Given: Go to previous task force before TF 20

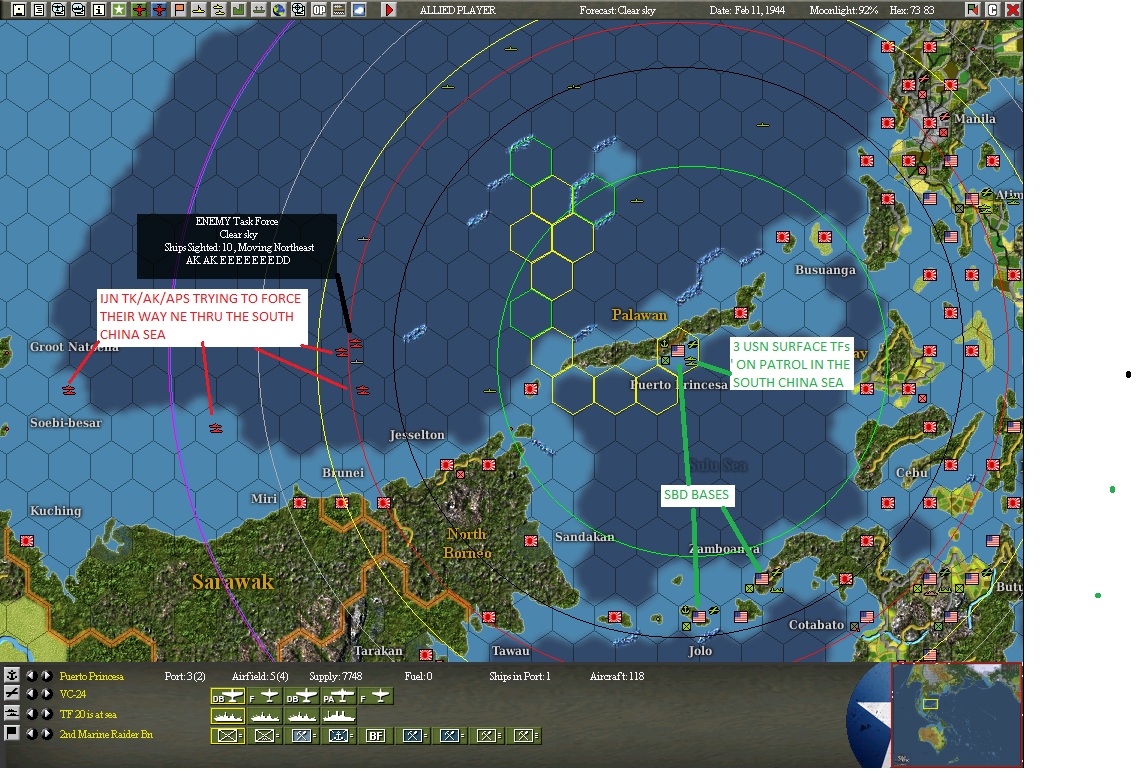Looking at the screenshot, I should [x=31, y=714].
